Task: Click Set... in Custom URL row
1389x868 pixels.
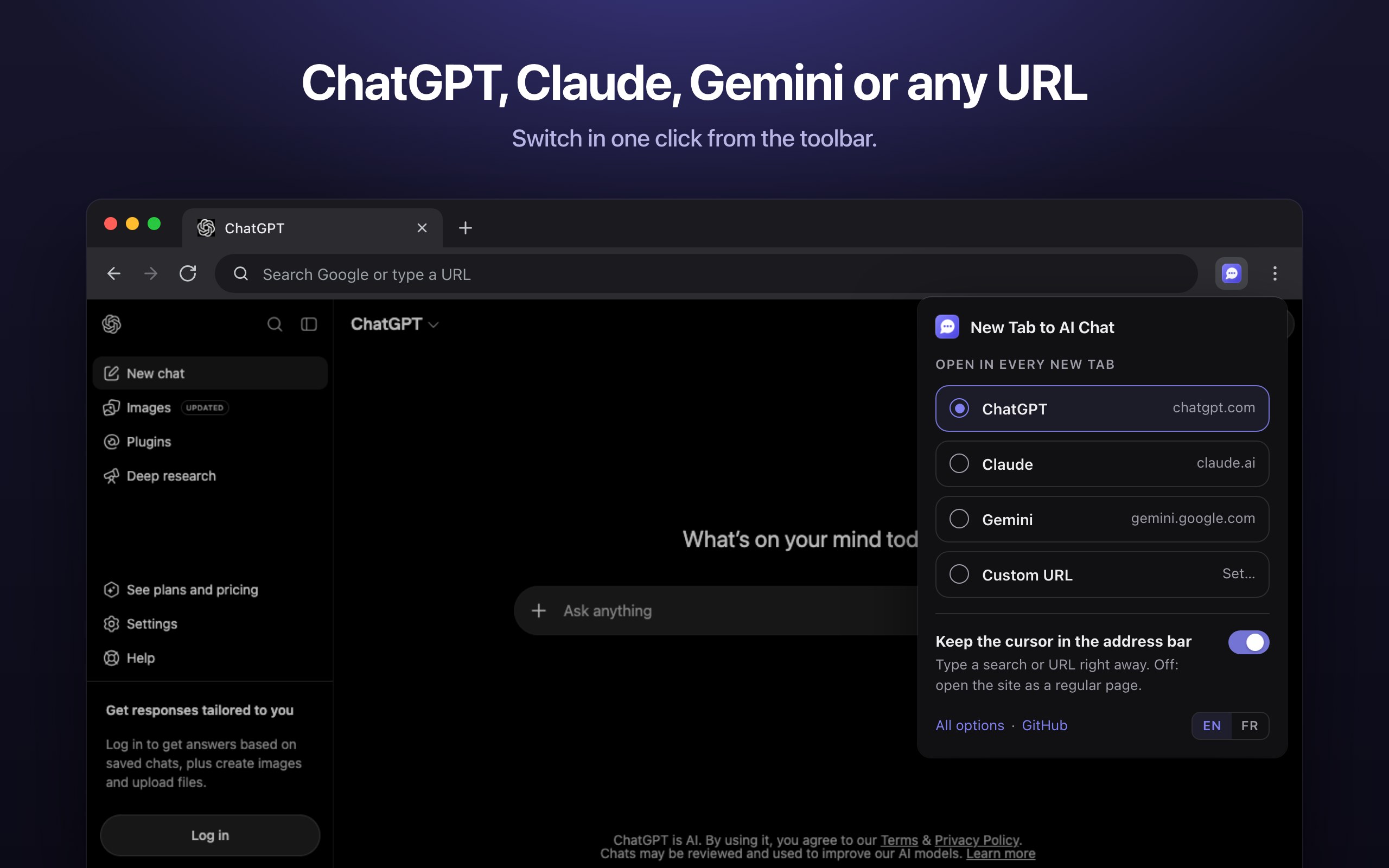Action: (x=1238, y=573)
